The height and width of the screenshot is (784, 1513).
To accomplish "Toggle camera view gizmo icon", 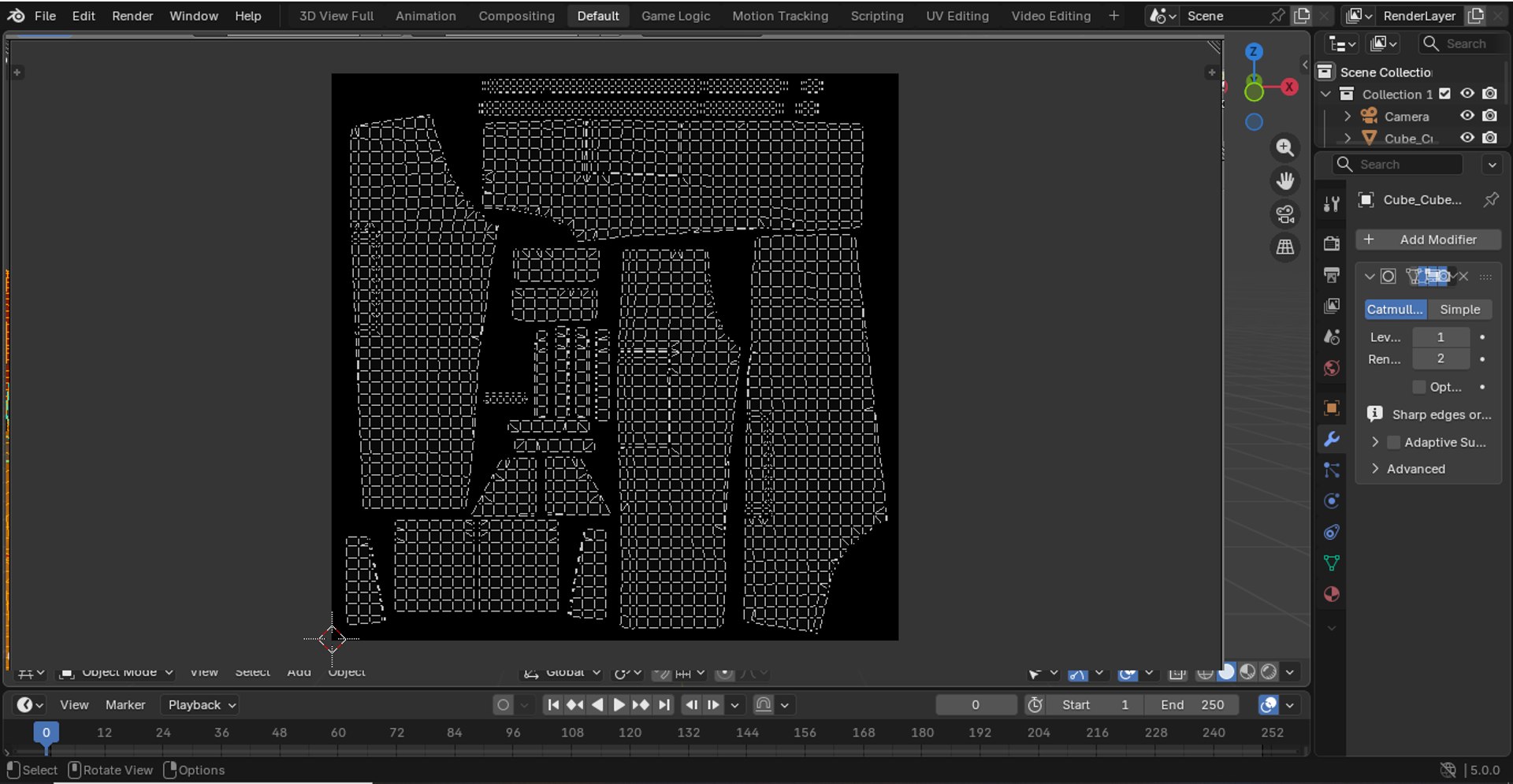I will (x=1284, y=214).
